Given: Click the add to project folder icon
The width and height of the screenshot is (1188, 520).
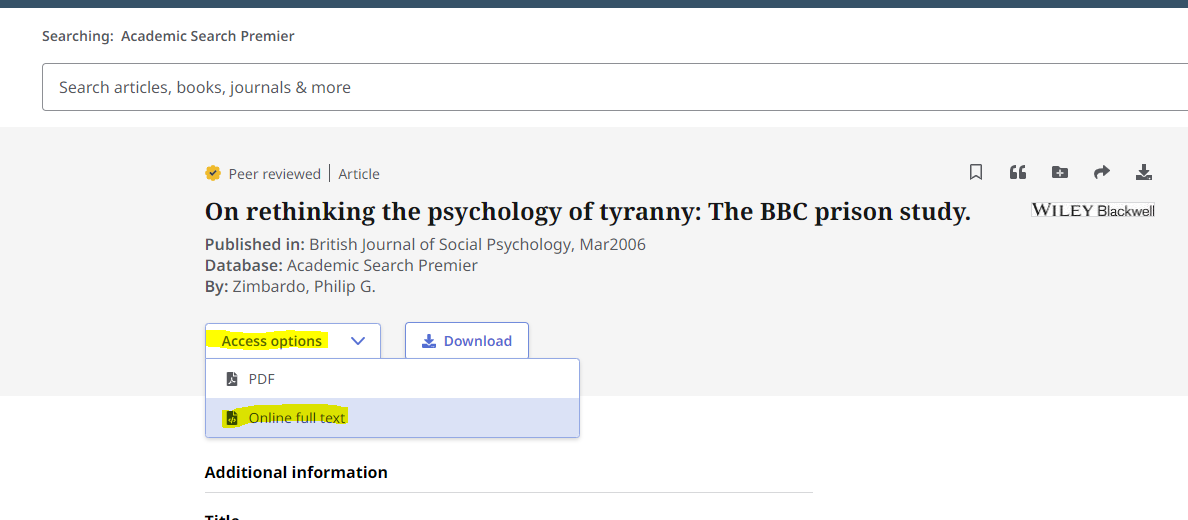Looking at the screenshot, I should [1060, 172].
